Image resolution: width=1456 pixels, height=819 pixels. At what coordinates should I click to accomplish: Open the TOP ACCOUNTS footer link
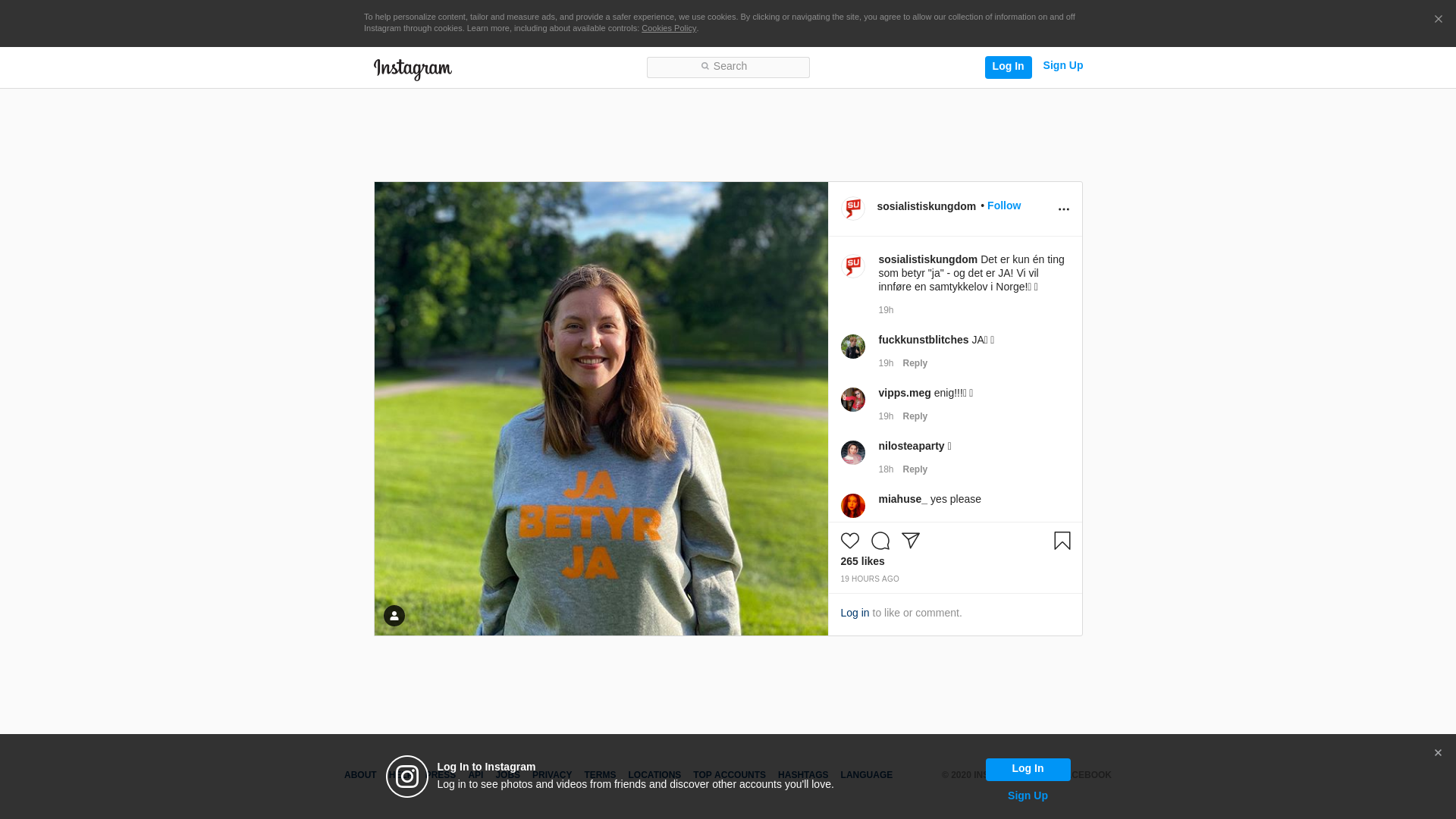pyautogui.click(x=730, y=776)
